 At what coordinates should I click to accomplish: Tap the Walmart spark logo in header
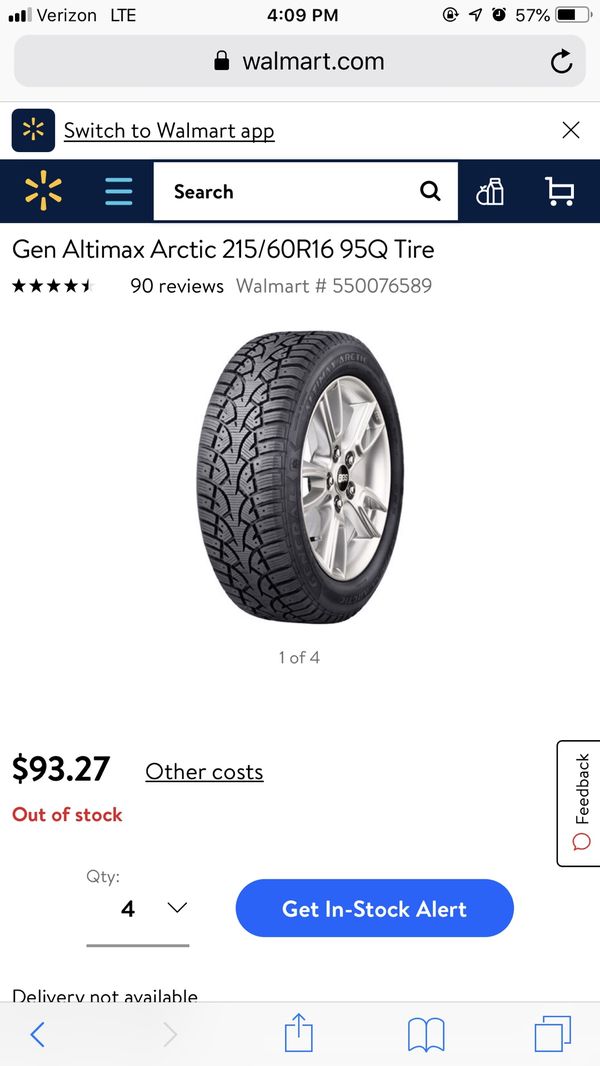coord(43,191)
